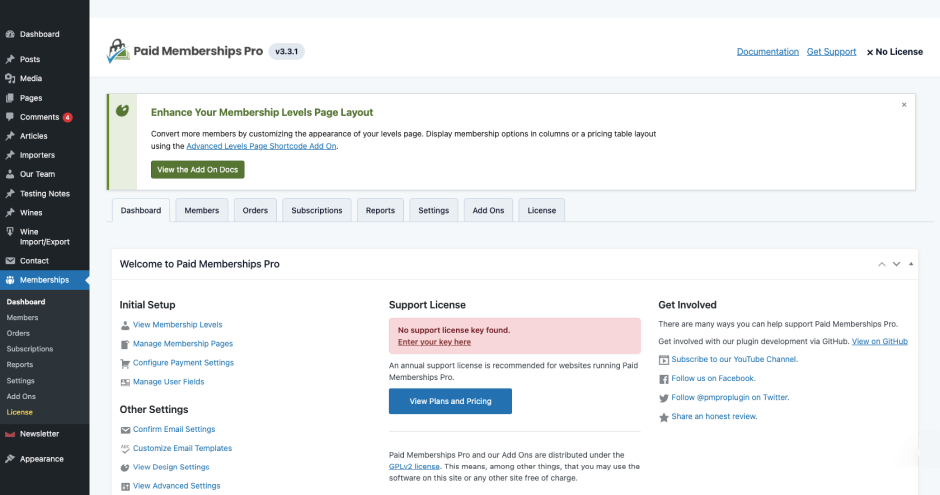Open Subscriptions in Memberships submenu
This screenshot has height=495, width=940.
[x=30, y=349]
